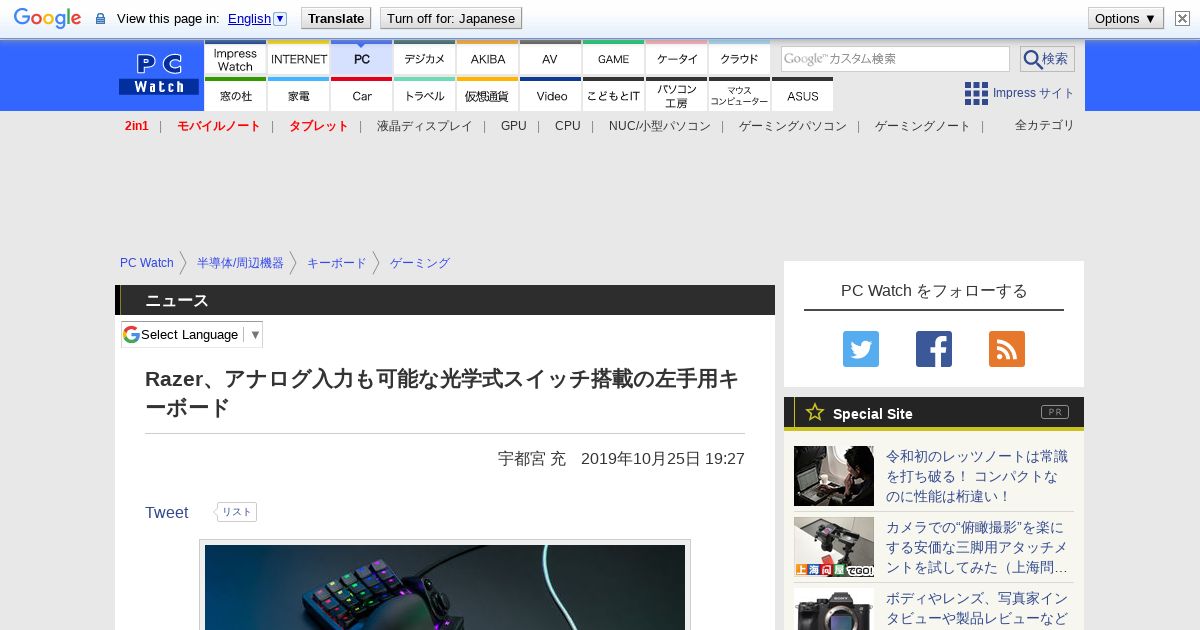
Task: Open the デジカメ tab
Action: tap(425, 59)
